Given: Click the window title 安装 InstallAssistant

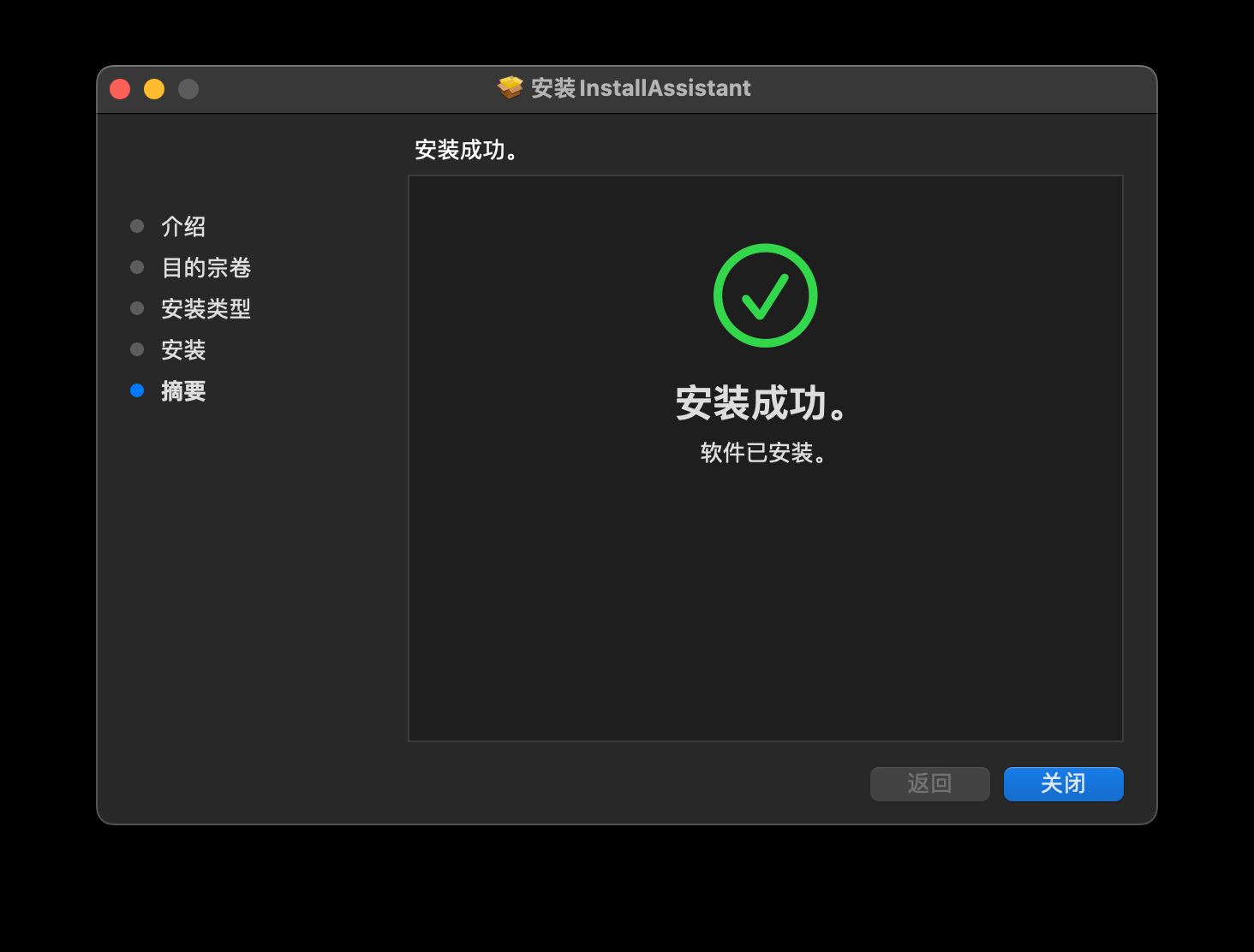Looking at the screenshot, I should point(641,88).
